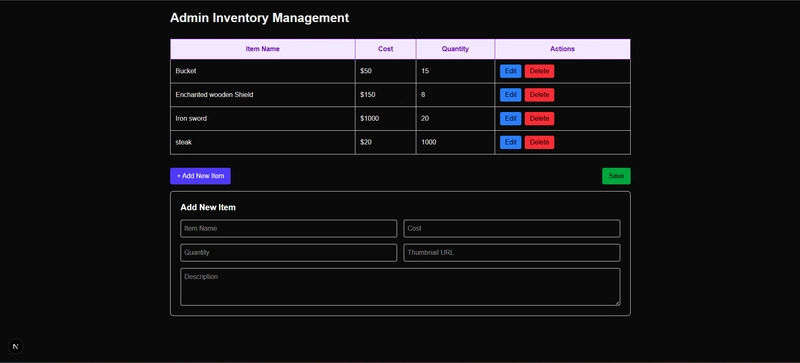Click inside the Description text area
800x363 pixels.
[x=401, y=287]
